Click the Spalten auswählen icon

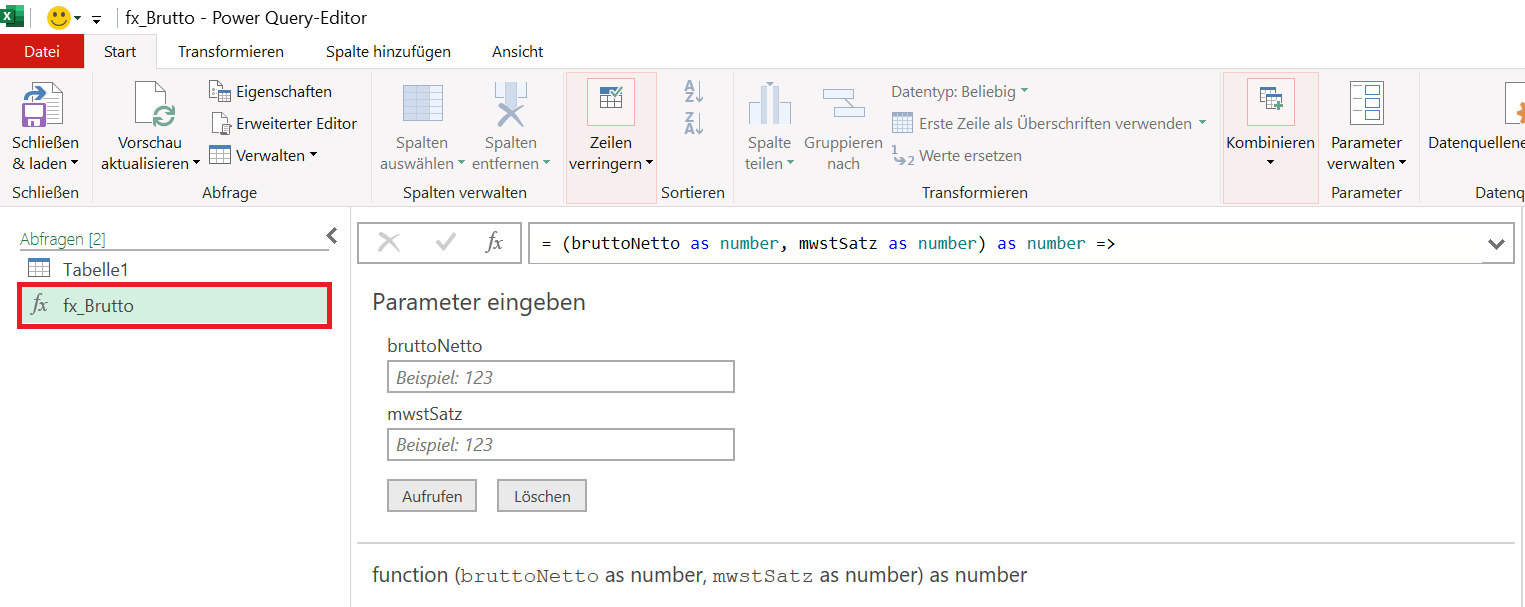422,104
